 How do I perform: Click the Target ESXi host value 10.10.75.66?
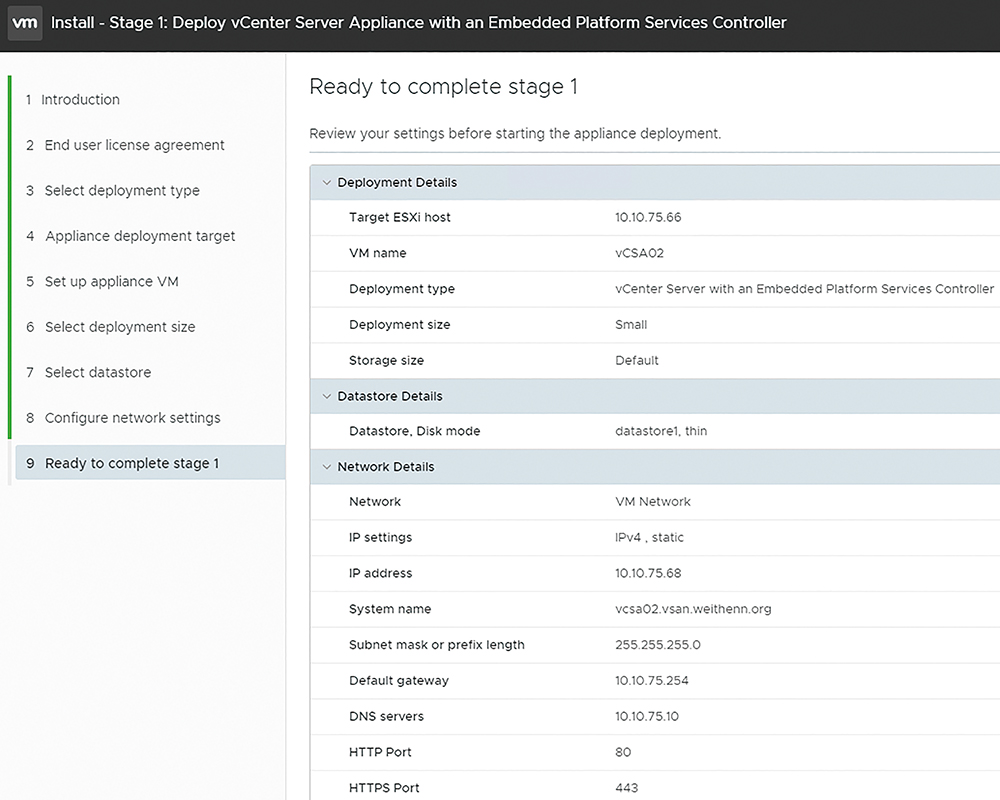click(x=648, y=218)
